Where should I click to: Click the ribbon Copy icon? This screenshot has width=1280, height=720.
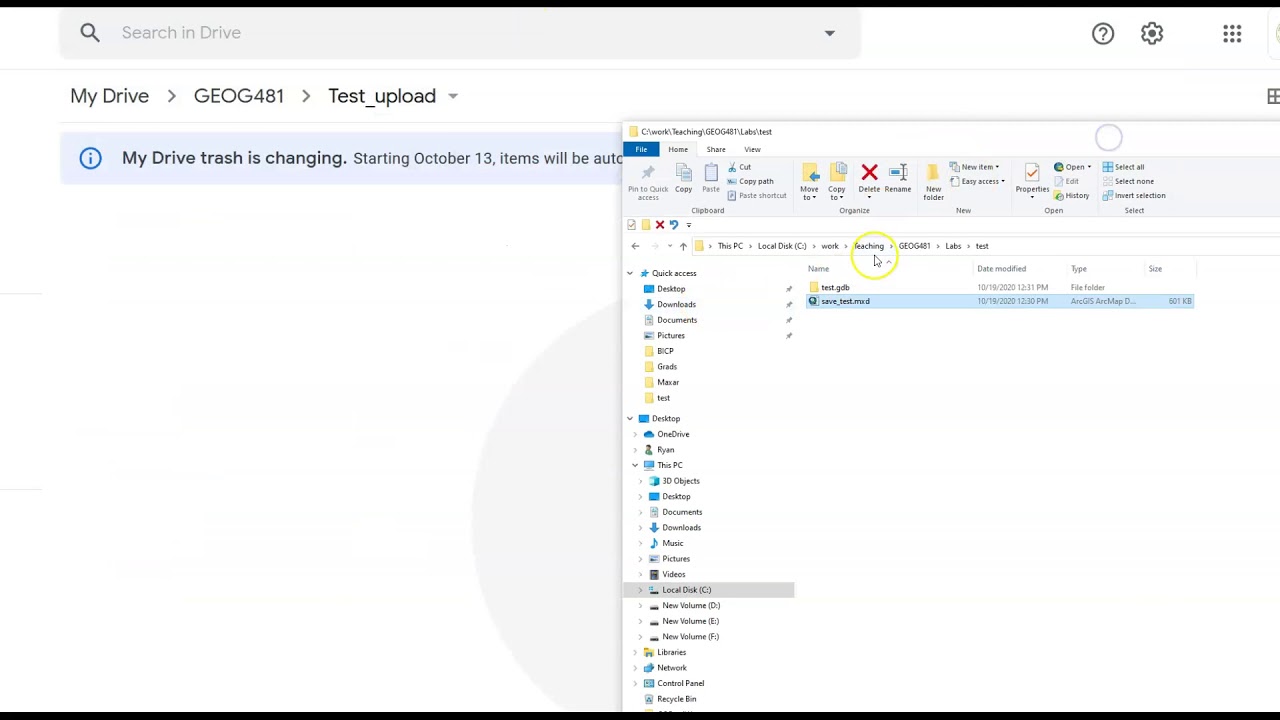684,173
